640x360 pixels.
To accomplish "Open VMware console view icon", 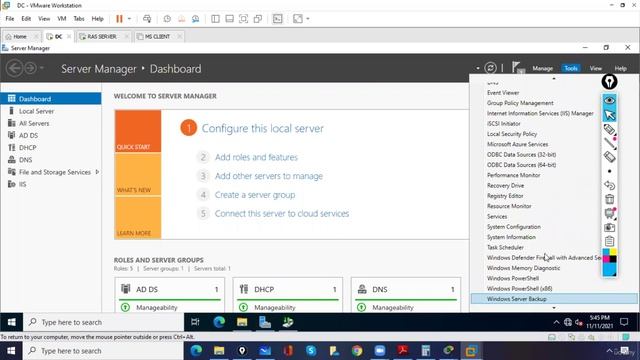I will tap(278, 19).
